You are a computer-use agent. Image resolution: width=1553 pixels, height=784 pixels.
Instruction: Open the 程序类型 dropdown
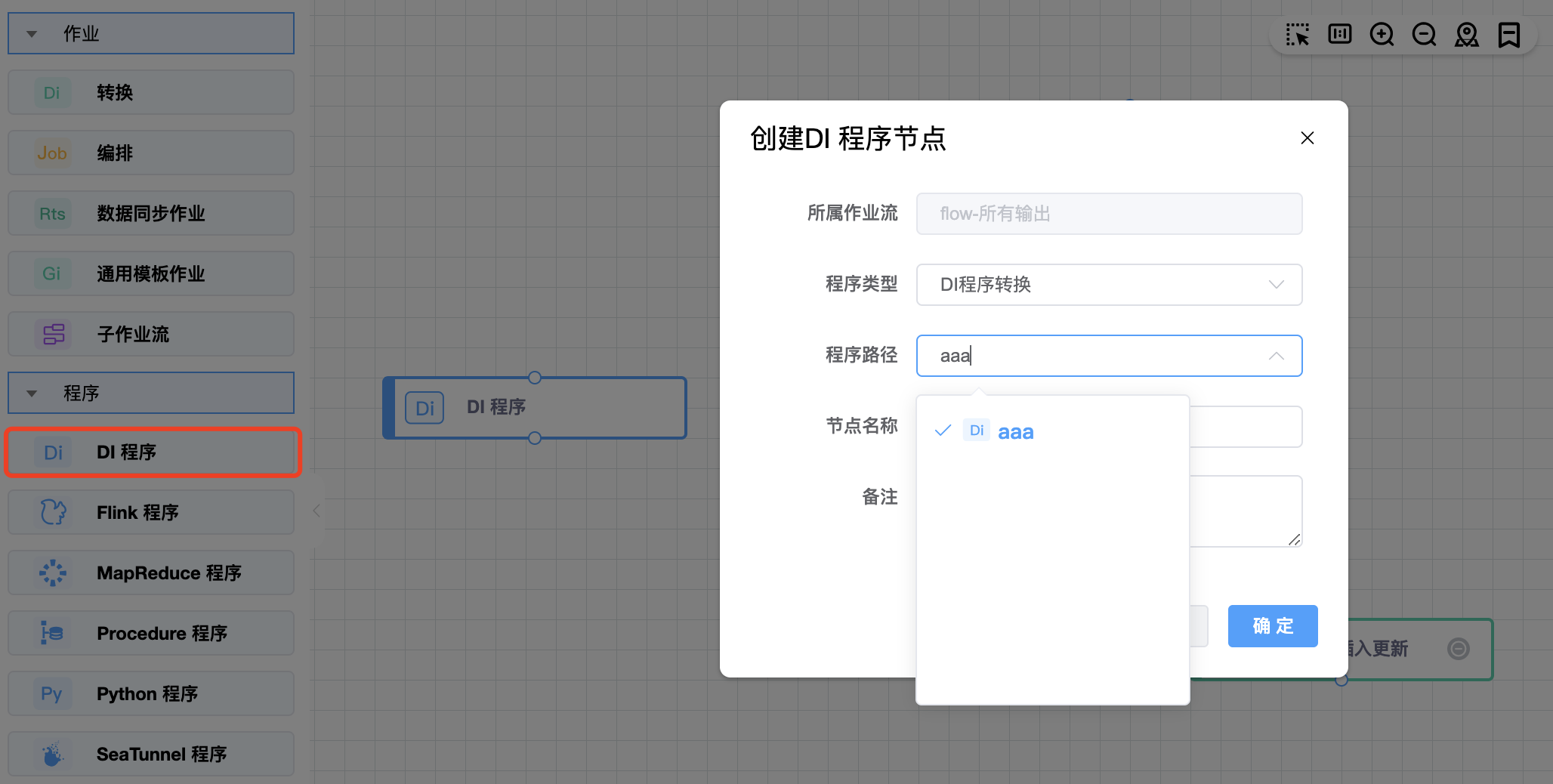(1109, 285)
